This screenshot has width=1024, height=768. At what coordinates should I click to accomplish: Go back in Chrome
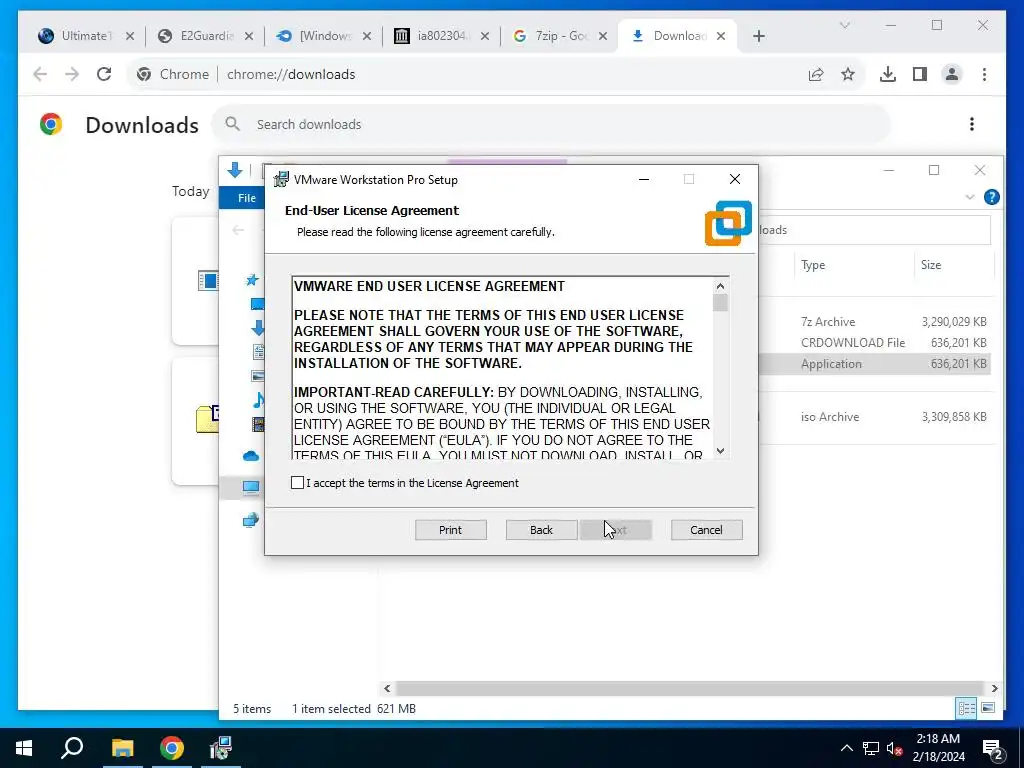click(40, 74)
